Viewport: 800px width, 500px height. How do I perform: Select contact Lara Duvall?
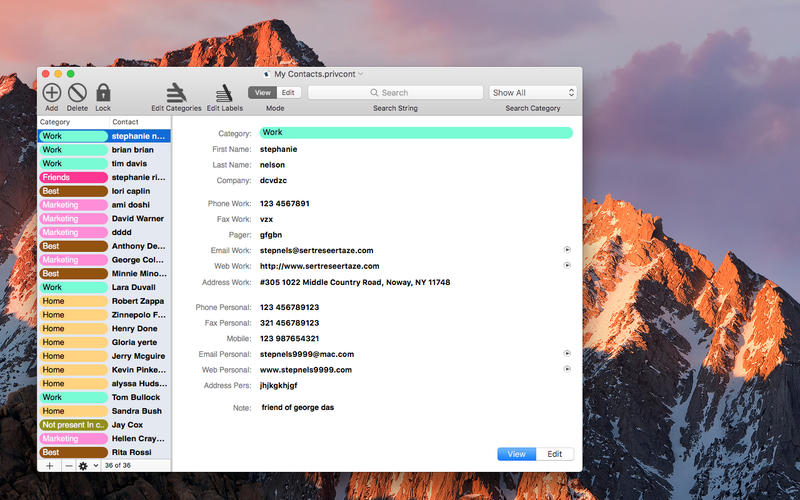pyautogui.click(x=134, y=287)
